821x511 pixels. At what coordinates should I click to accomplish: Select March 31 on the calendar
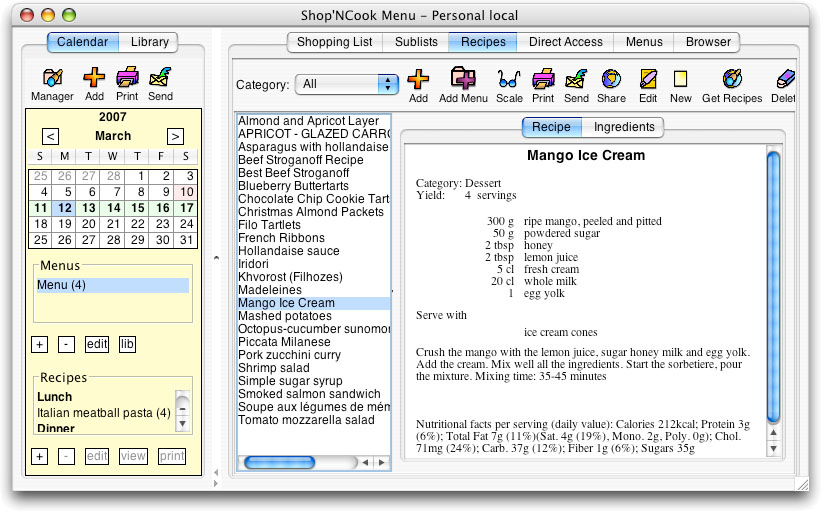[186, 240]
